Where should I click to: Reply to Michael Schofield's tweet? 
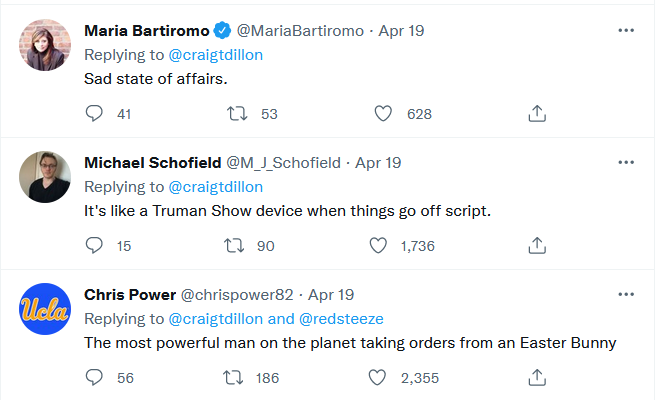[95, 245]
